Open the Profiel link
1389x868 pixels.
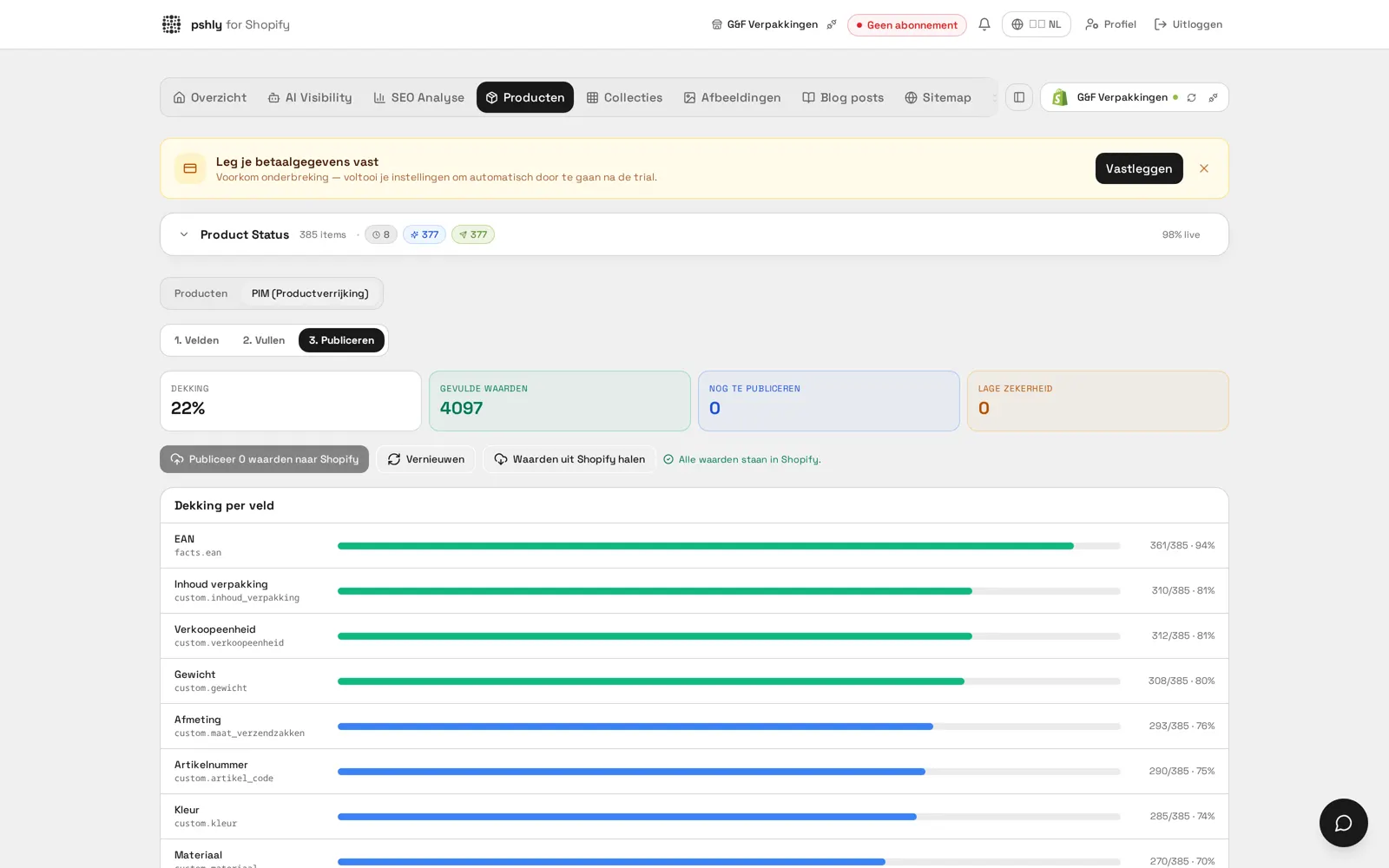[x=1110, y=24]
